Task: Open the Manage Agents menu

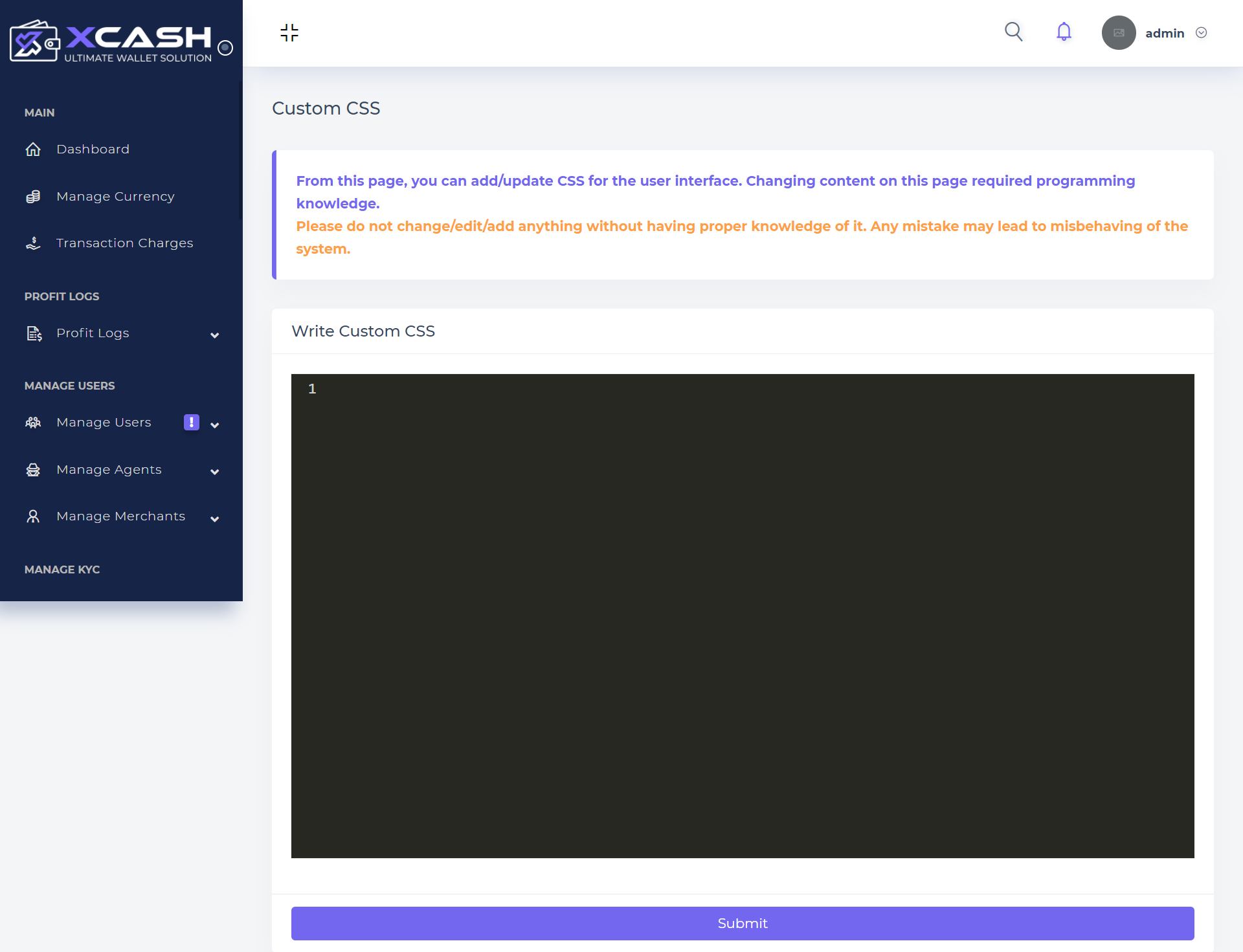Action: click(x=109, y=470)
